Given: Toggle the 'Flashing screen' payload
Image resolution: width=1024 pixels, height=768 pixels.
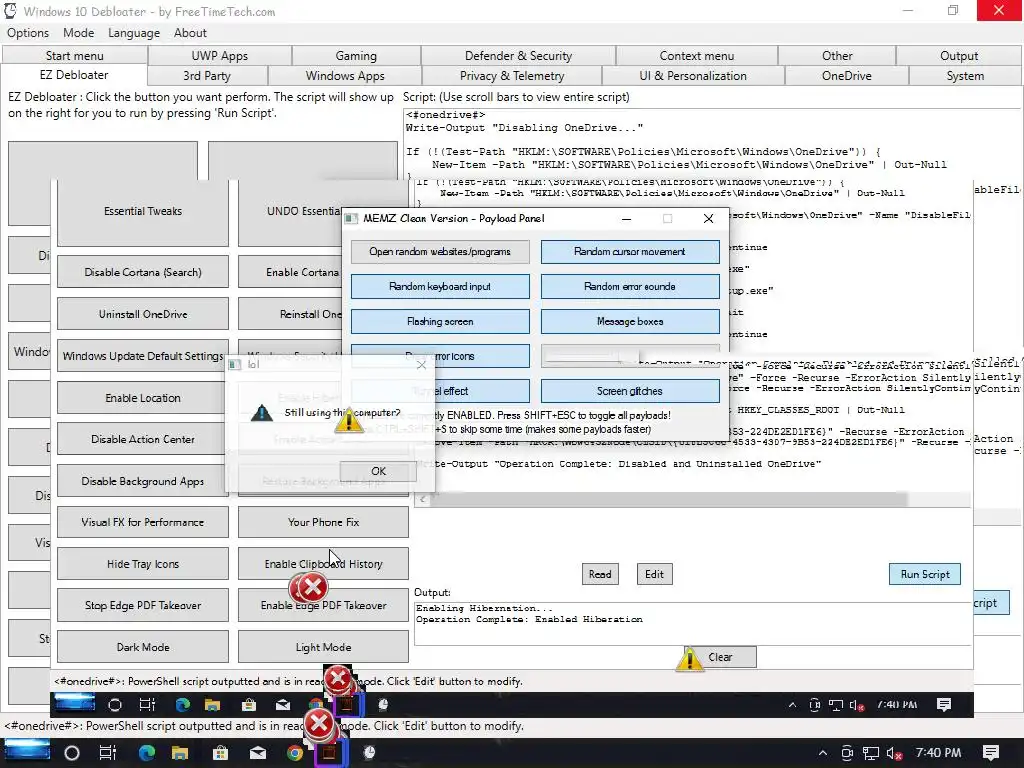Looking at the screenshot, I should click(x=440, y=321).
